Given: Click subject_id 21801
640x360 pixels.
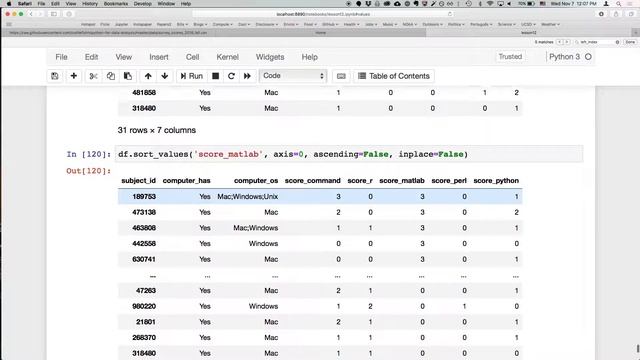Looking at the screenshot, I should 146,322.
